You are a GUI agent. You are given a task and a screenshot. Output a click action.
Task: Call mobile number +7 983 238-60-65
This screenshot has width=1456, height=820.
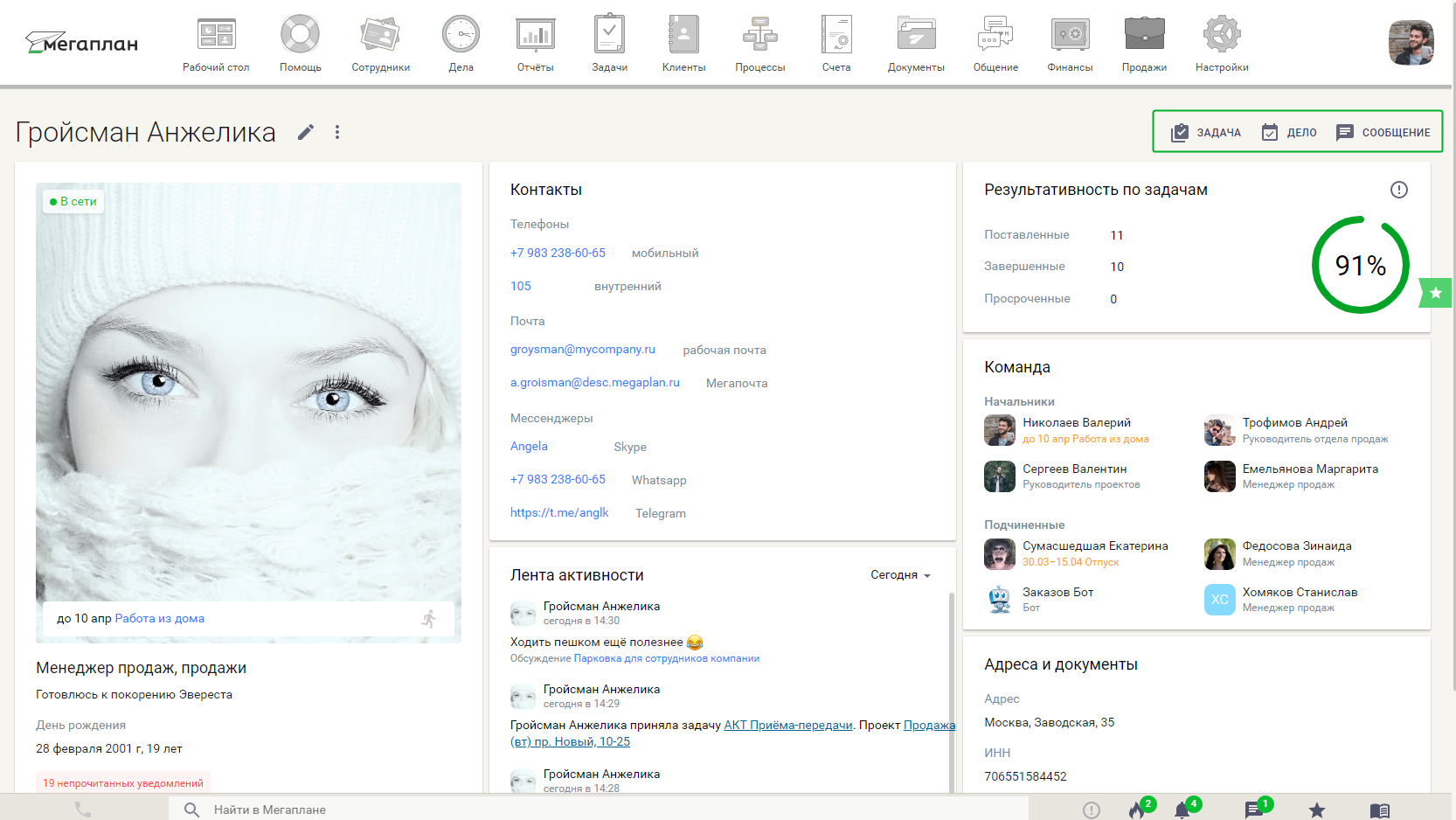pyautogui.click(x=558, y=253)
